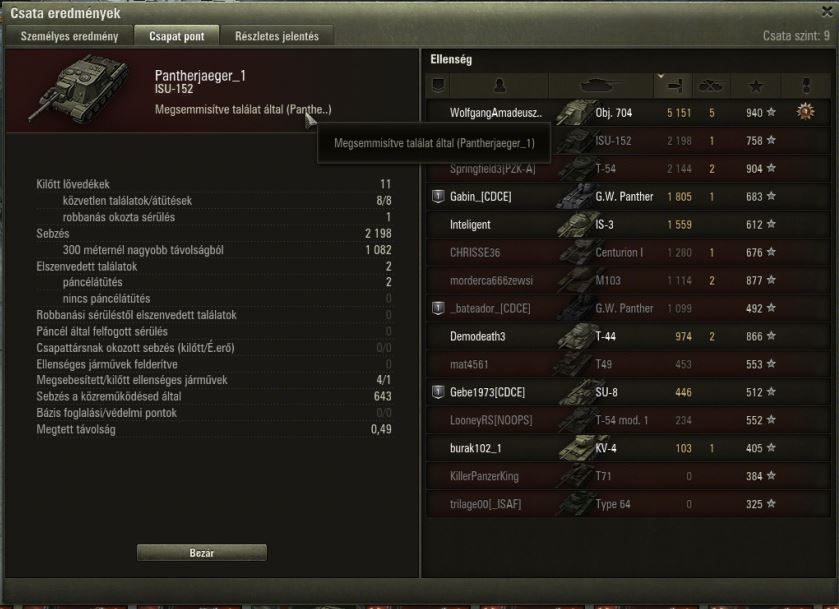Image resolution: width=839 pixels, height=609 pixels.
Task: Select the Csapat pont tab
Action: pos(177,36)
